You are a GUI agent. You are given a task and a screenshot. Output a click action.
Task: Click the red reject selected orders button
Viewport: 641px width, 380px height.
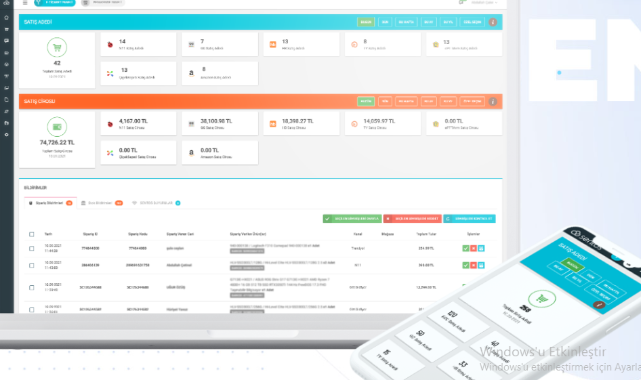412,219
